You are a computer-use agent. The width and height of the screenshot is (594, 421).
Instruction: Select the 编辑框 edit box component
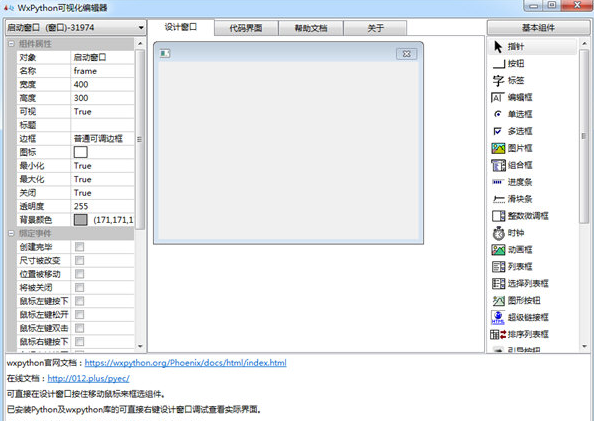(x=512, y=97)
